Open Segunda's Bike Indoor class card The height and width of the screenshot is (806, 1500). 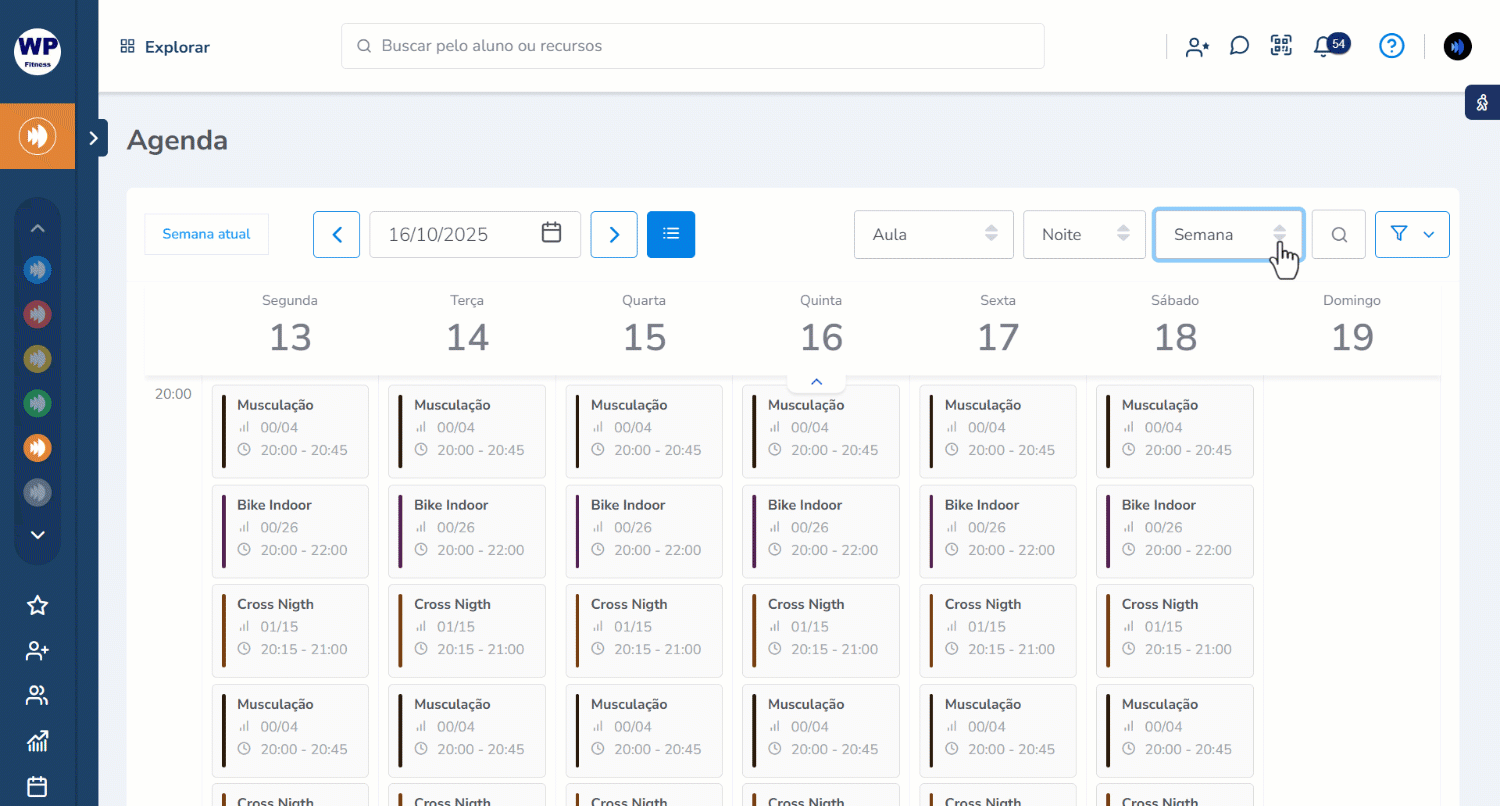tap(290, 531)
